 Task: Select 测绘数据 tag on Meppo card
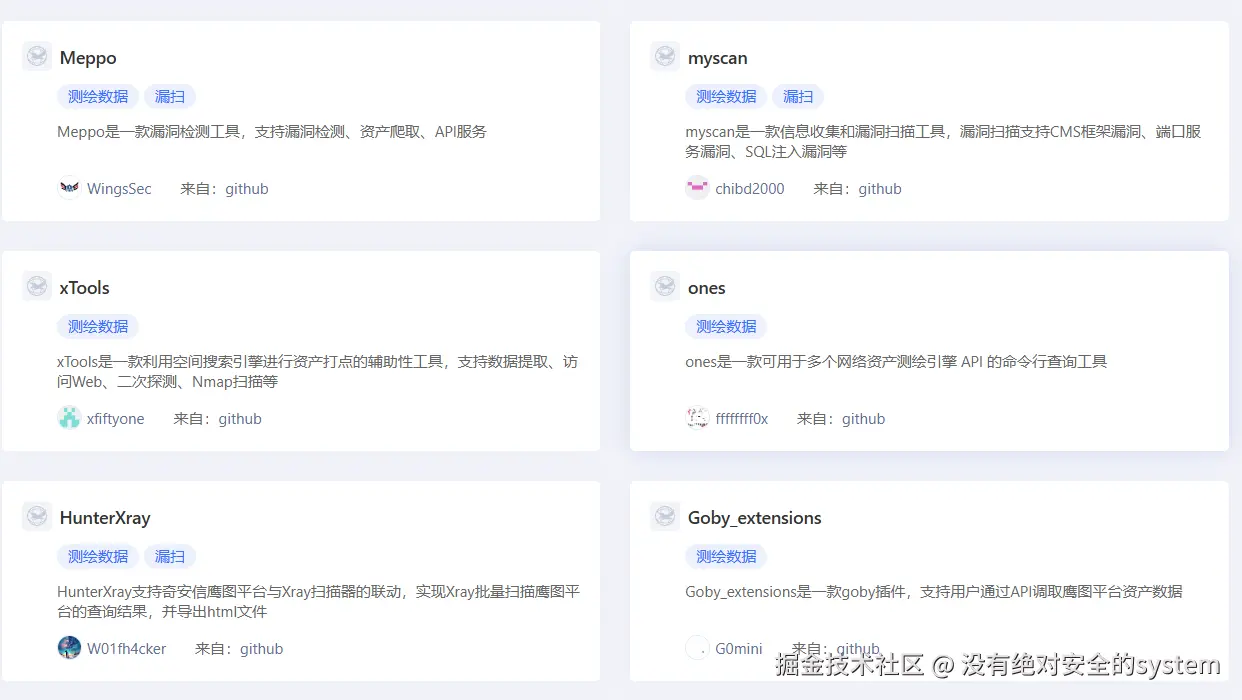point(98,96)
